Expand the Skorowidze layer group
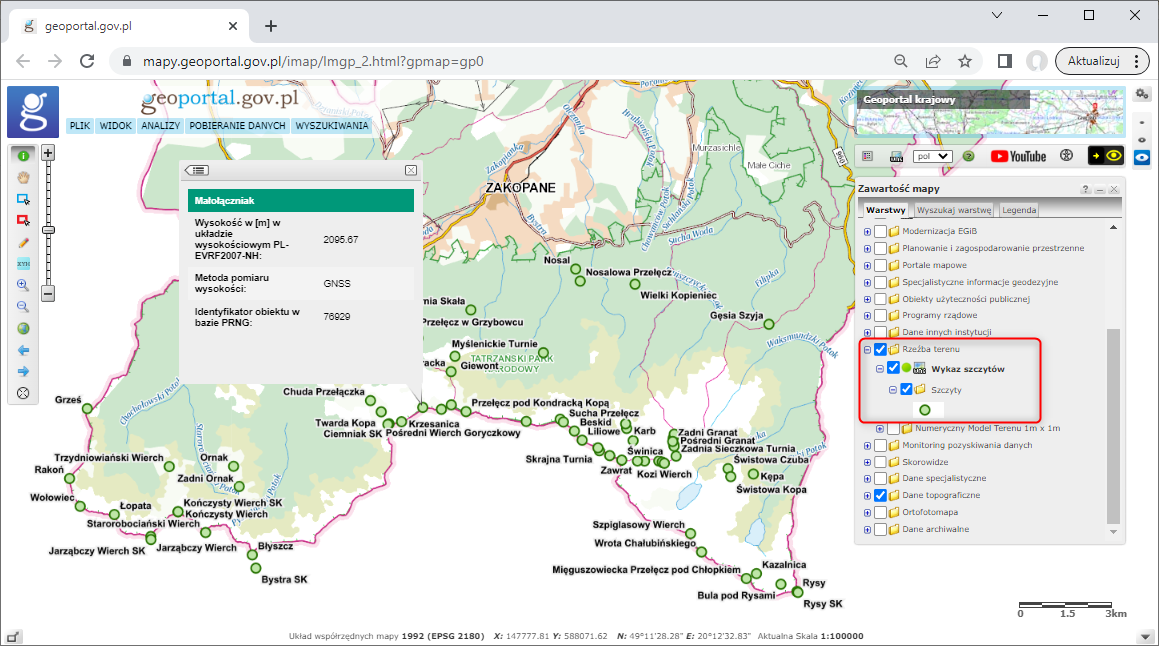 pos(867,462)
